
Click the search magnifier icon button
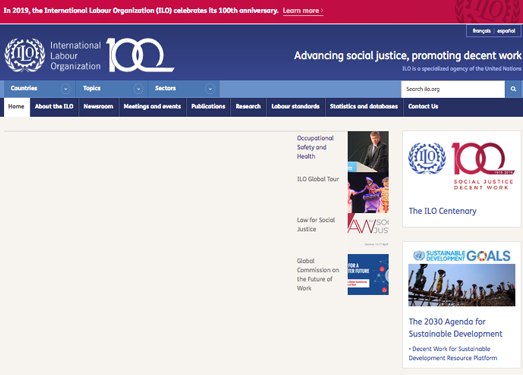(x=513, y=89)
